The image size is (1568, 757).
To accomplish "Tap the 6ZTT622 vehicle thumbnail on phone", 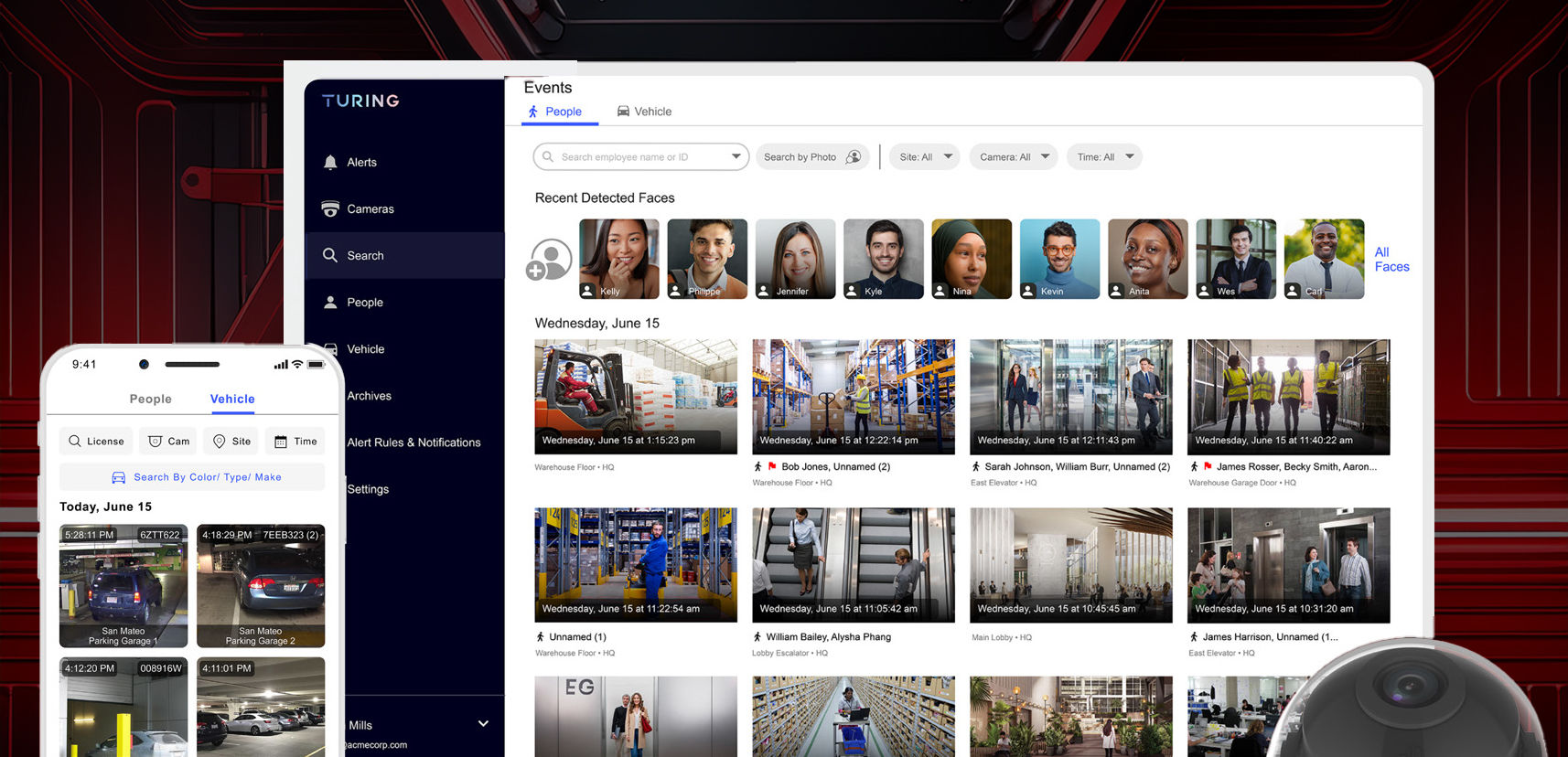I will point(124,586).
